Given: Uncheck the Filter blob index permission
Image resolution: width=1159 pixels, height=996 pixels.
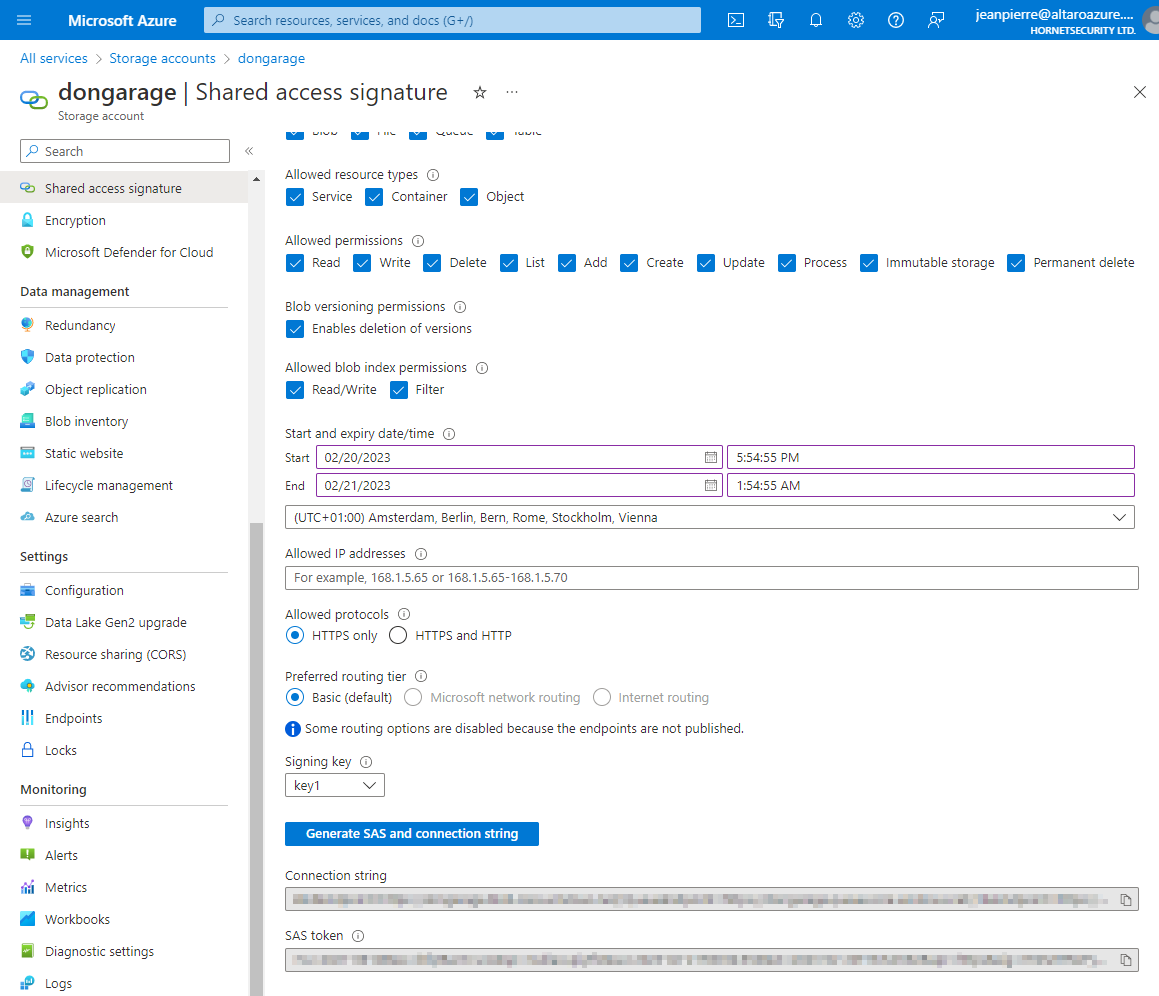Looking at the screenshot, I should pos(399,390).
